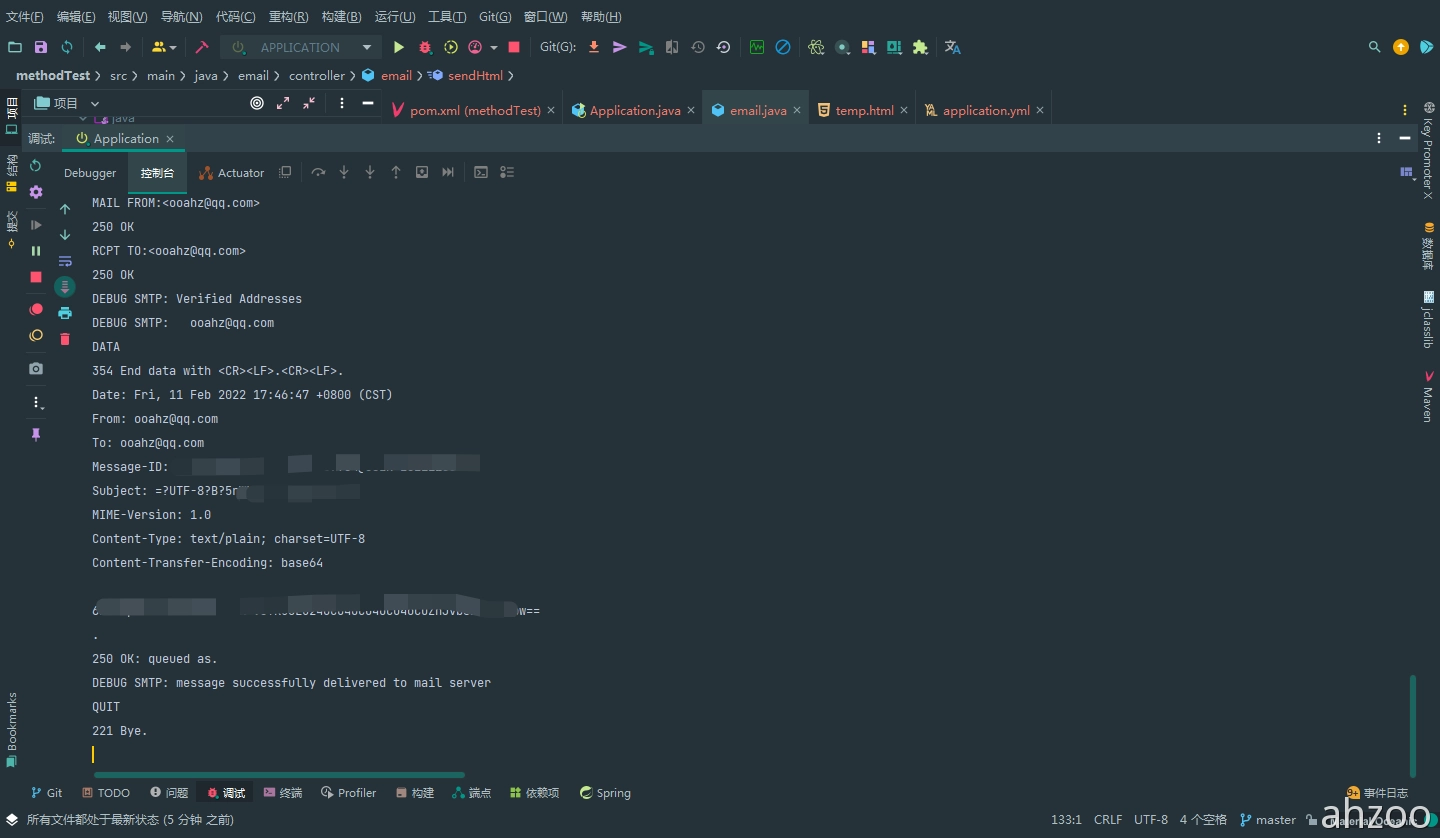1440x838 pixels.
Task: Open the master branch selector in status bar
Action: 1267,819
